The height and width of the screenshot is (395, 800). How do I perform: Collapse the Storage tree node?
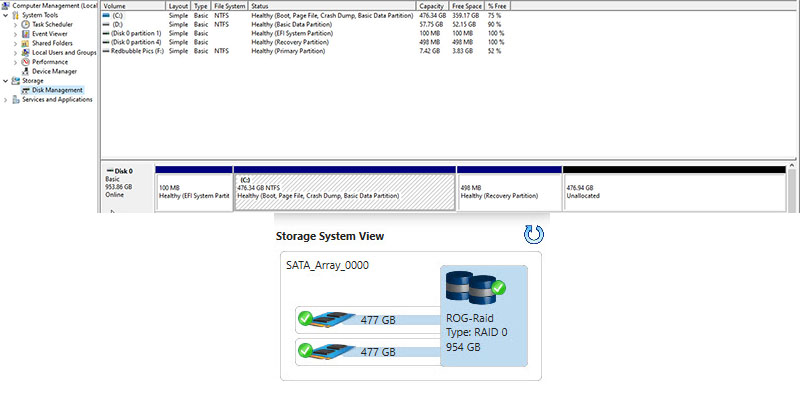[6, 81]
